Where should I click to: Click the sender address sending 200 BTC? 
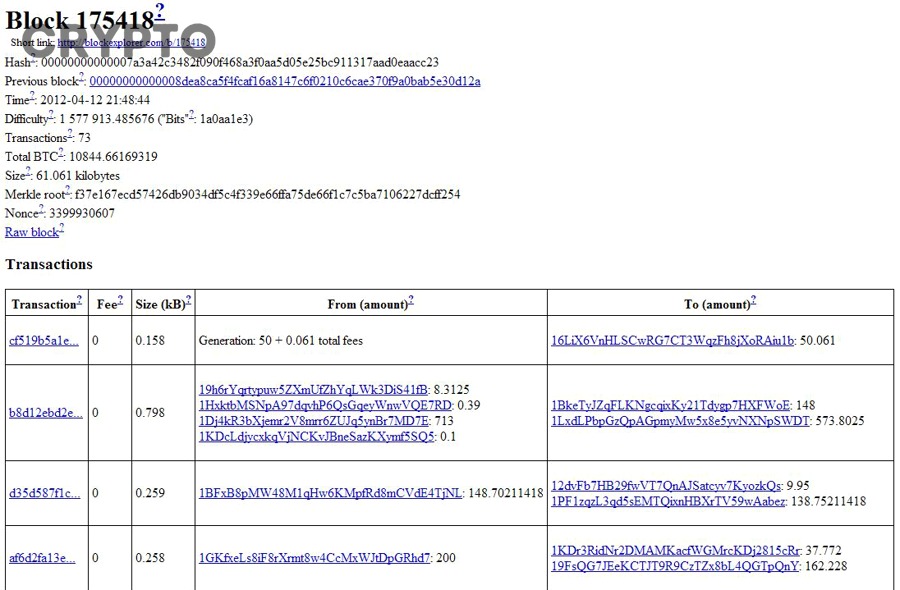click(314, 558)
